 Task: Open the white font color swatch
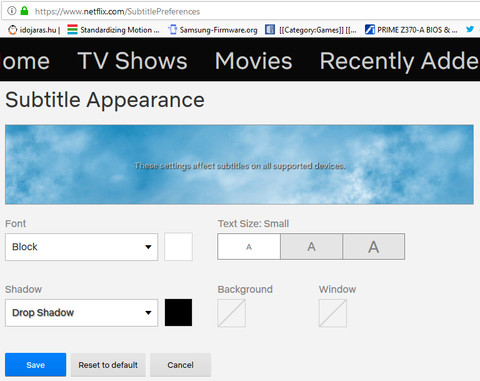178,247
